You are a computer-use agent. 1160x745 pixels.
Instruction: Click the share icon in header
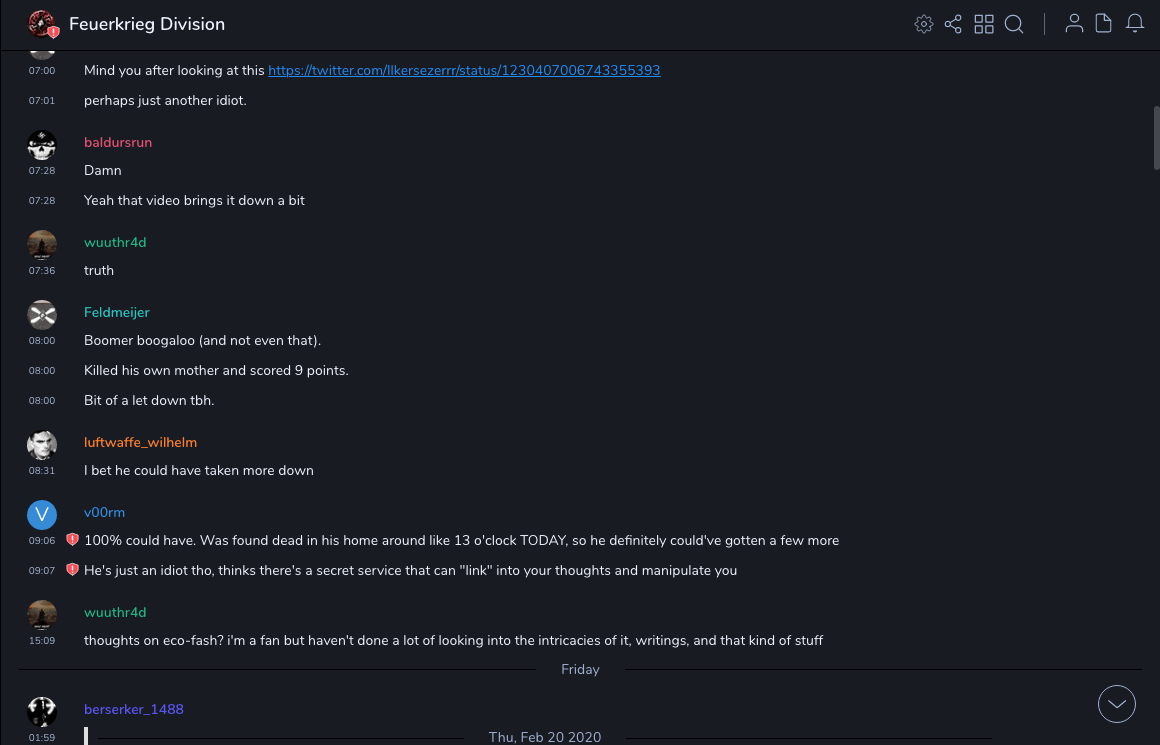pos(953,24)
